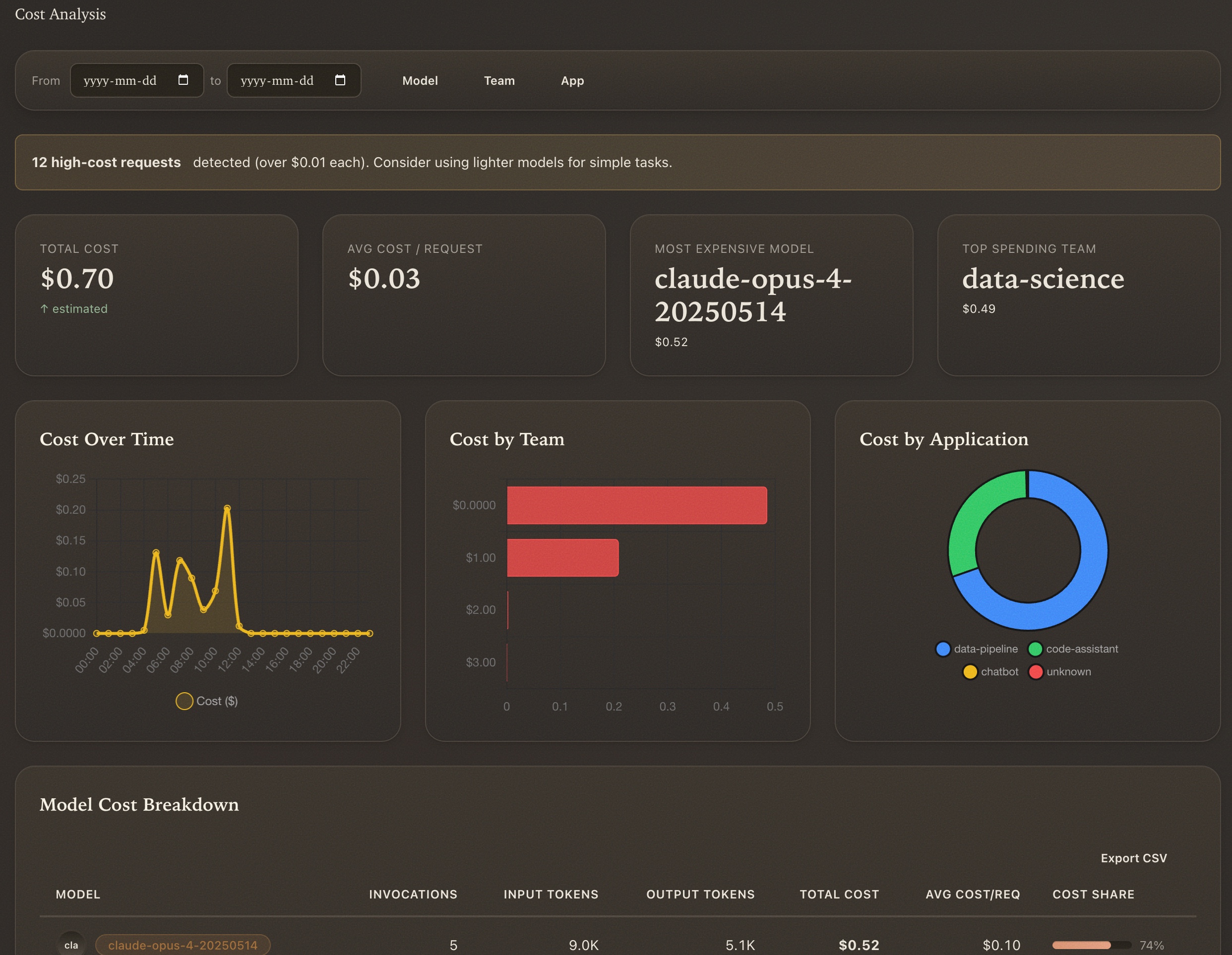Click the red unknown legend dot
This screenshot has height=955, width=1232.
point(1036,671)
